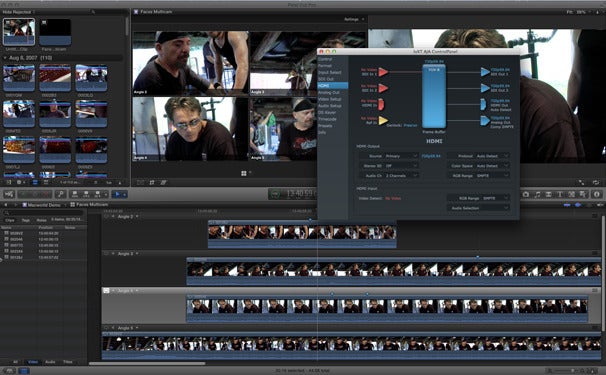606x375 pixels.
Task: Click the blue Frame Buffer block
Action: pyautogui.click(x=434, y=96)
